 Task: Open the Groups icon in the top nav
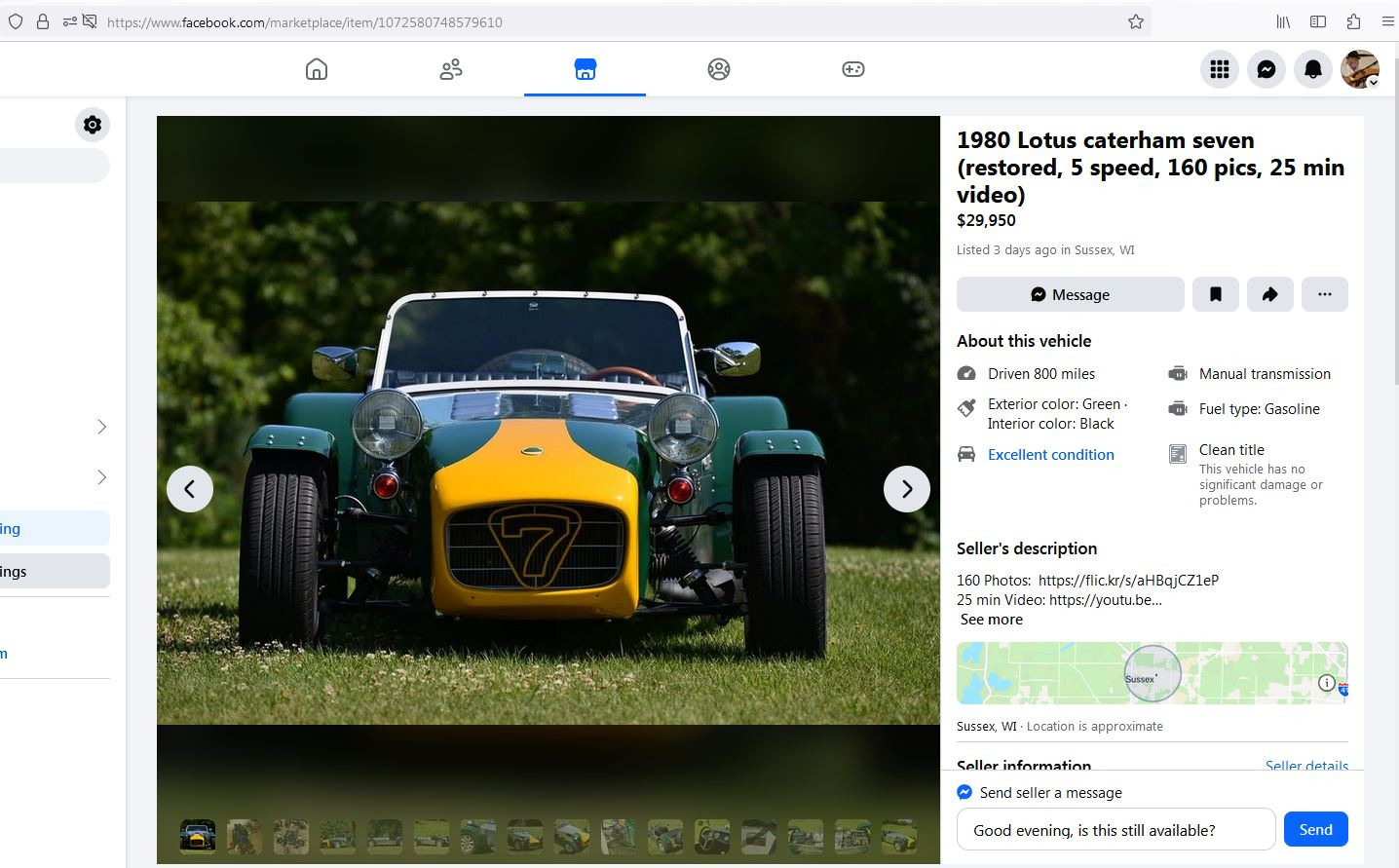click(x=719, y=69)
